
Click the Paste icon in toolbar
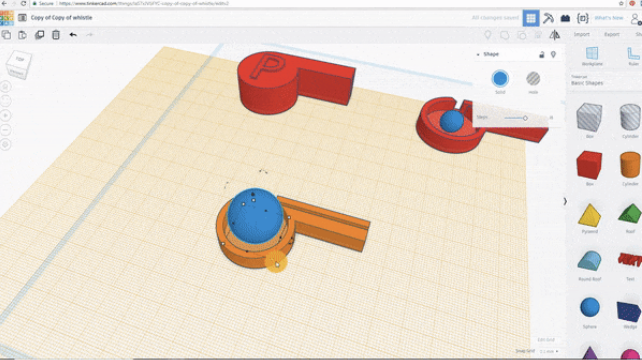(23, 35)
